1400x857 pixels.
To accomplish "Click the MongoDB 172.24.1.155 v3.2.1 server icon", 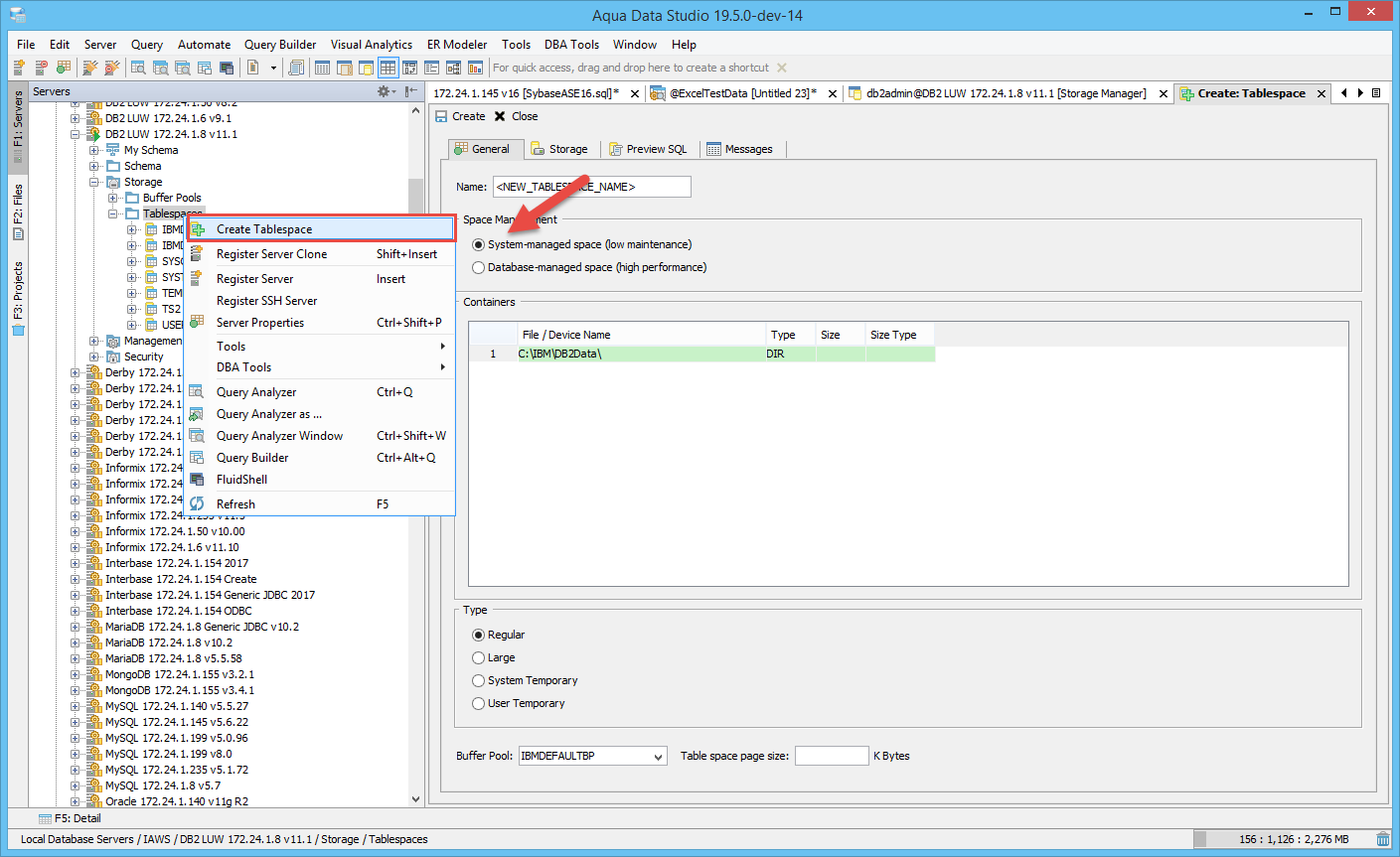I will (x=94, y=674).
